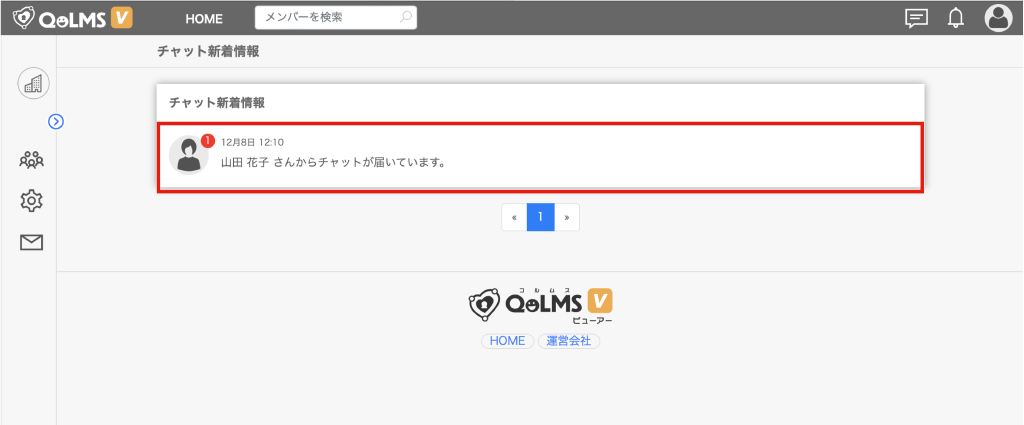The image size is (1024, 425).
Task: Go to previous page with « button
Action: (514, 217)
